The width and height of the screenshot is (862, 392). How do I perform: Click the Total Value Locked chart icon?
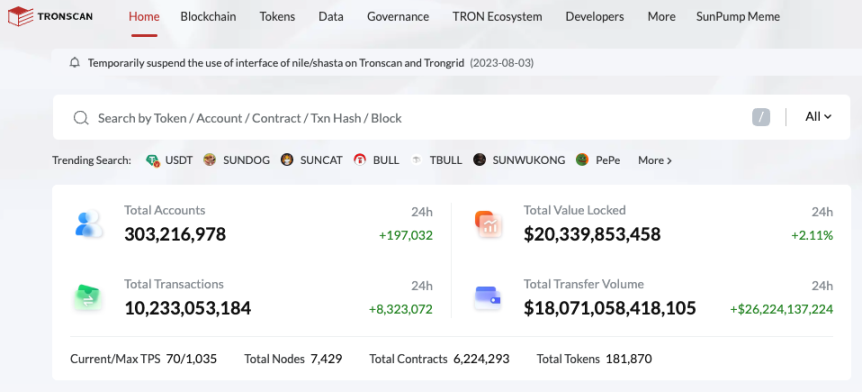pos(488,224)
